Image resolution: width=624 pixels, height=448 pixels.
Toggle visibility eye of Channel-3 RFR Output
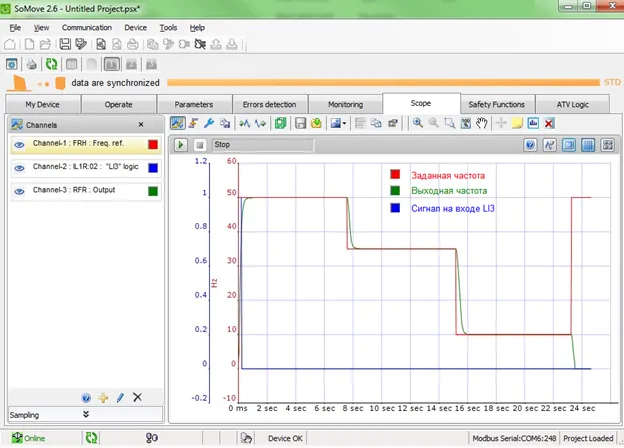19,190
